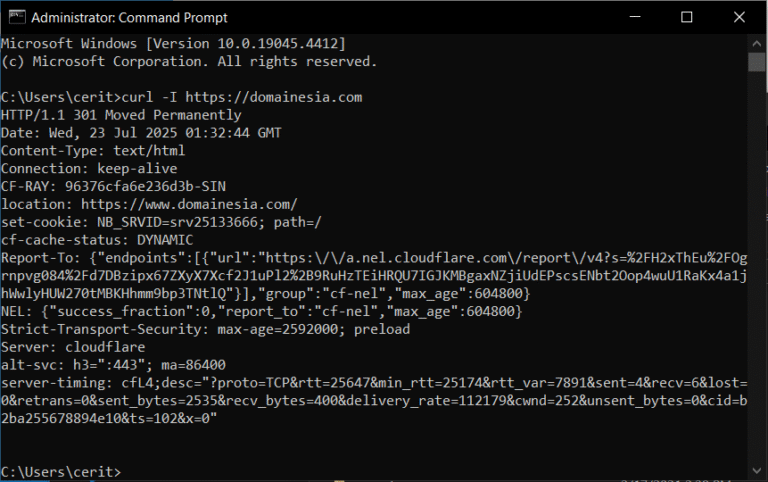The width and height of the screenshot is (768, 482).
Task: Maximize the Command Prompt window
Action: point(687,17)
